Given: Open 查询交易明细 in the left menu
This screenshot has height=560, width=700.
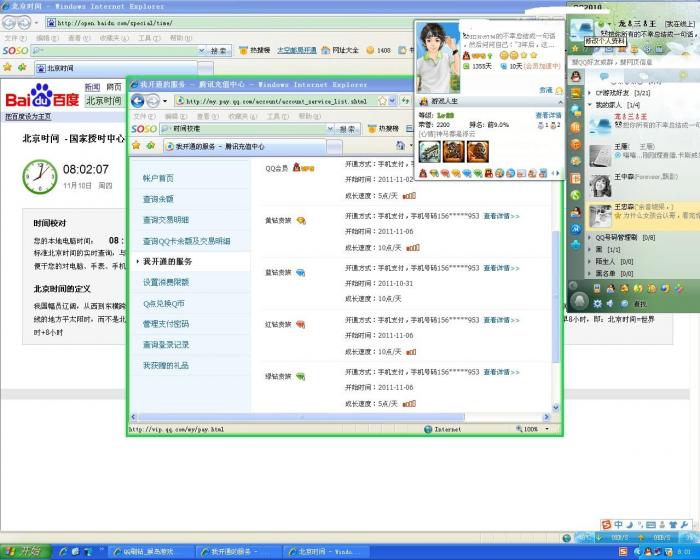Looking at the screenshot, I should (166, 220).
